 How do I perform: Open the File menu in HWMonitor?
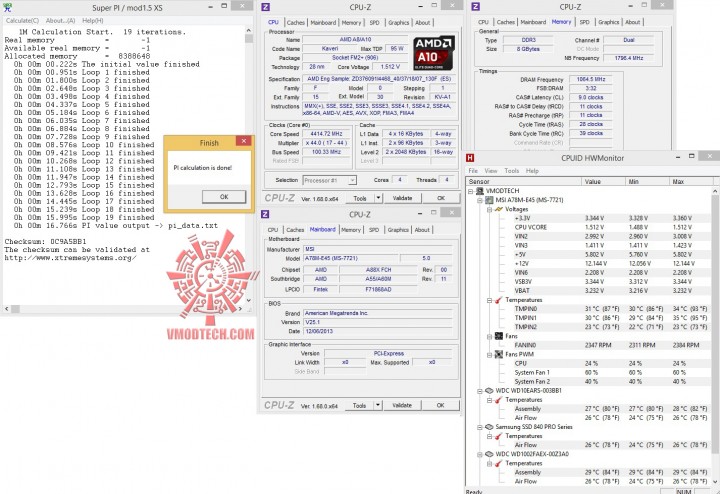(x=473, y=171)
